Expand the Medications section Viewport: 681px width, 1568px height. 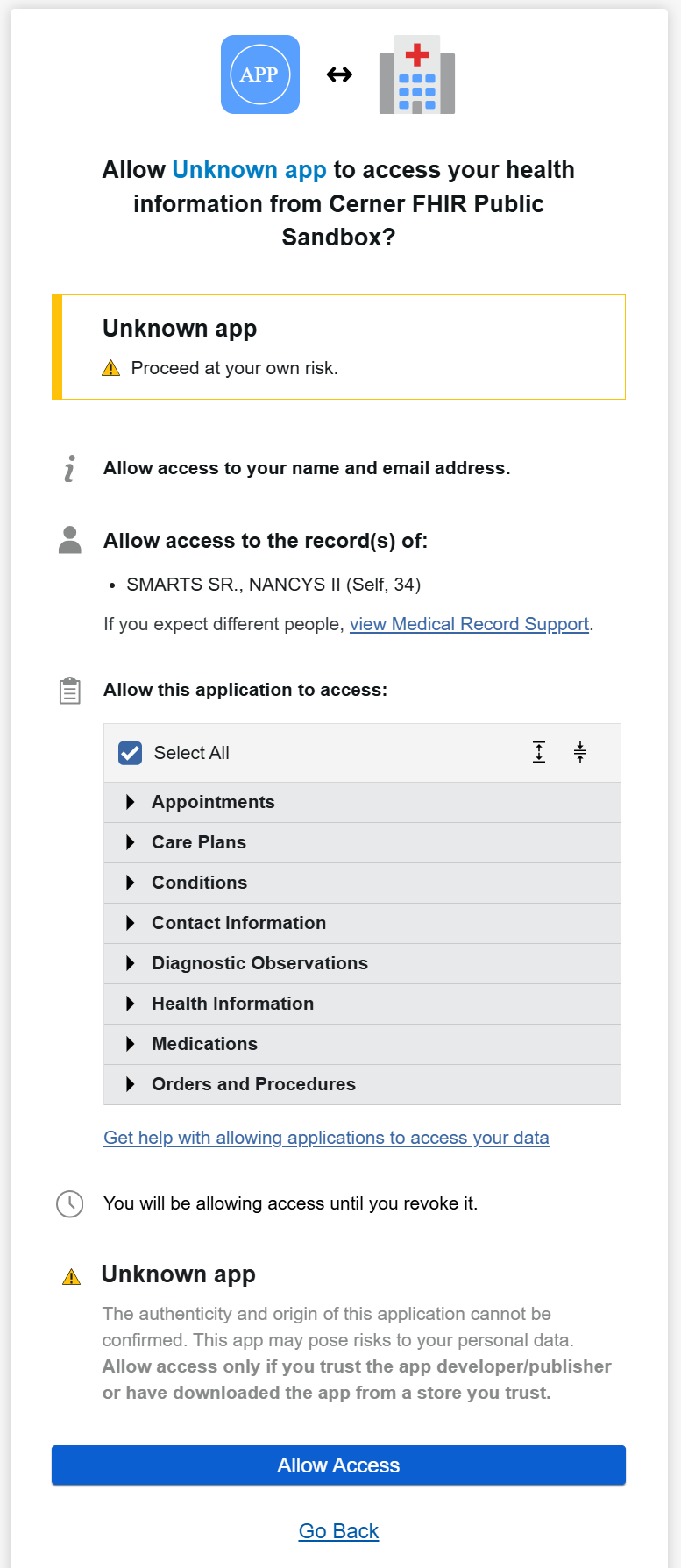tap(362, 1044)
